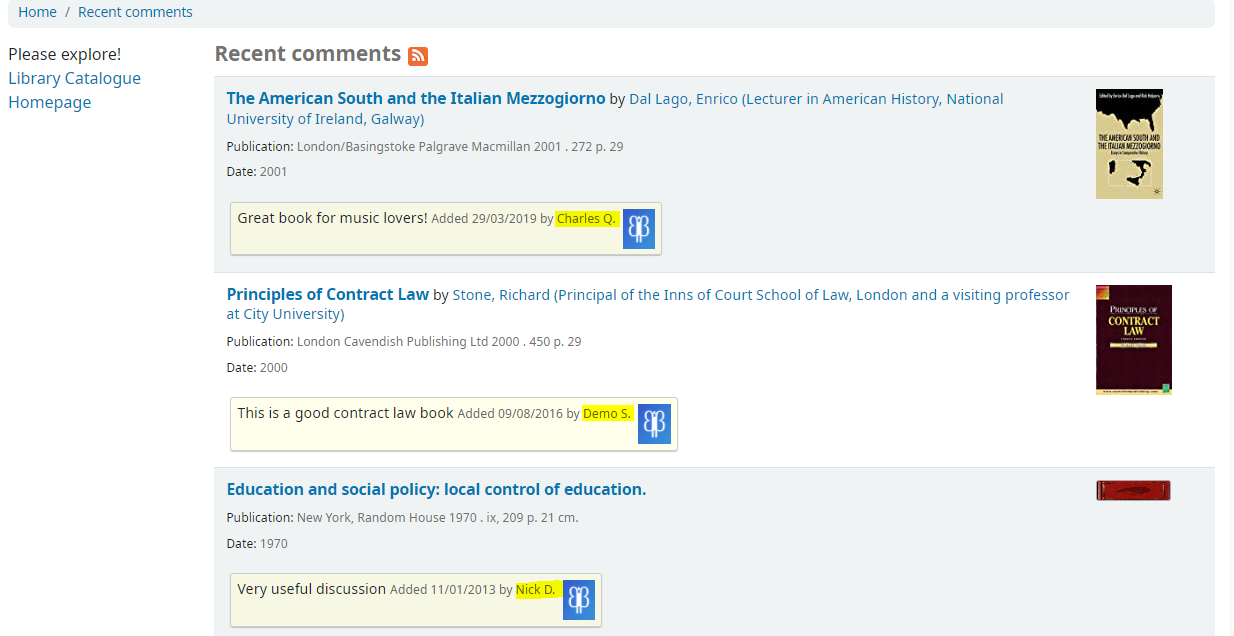This screenshot has width=1234, height=636.
Task: Click Charles Q.'s blue avatar icon
Action: (x=639, y=229)
